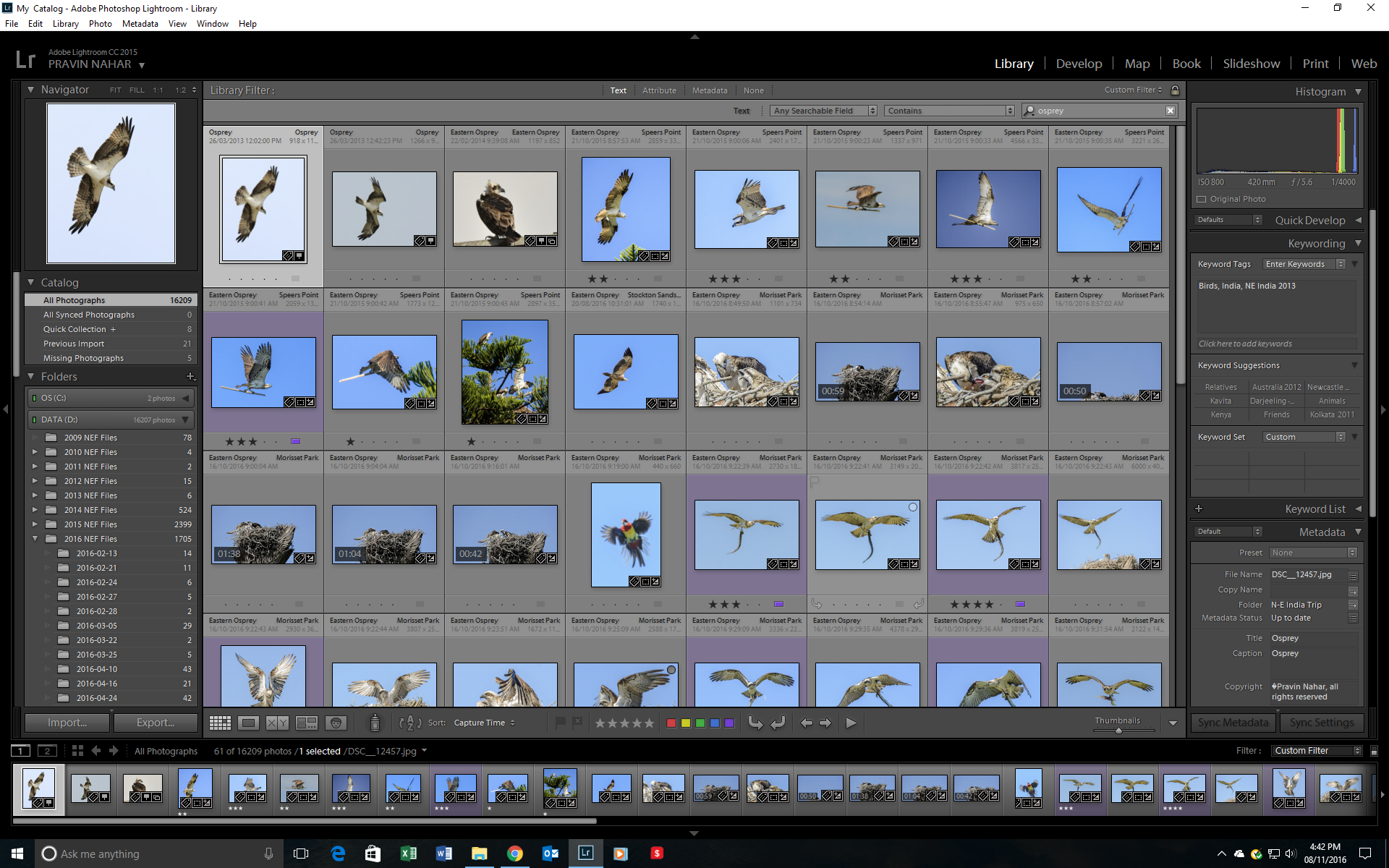Add keyword with Keyword List plus
This screenshot has height=868, width=1389.
pos(1199,509)
